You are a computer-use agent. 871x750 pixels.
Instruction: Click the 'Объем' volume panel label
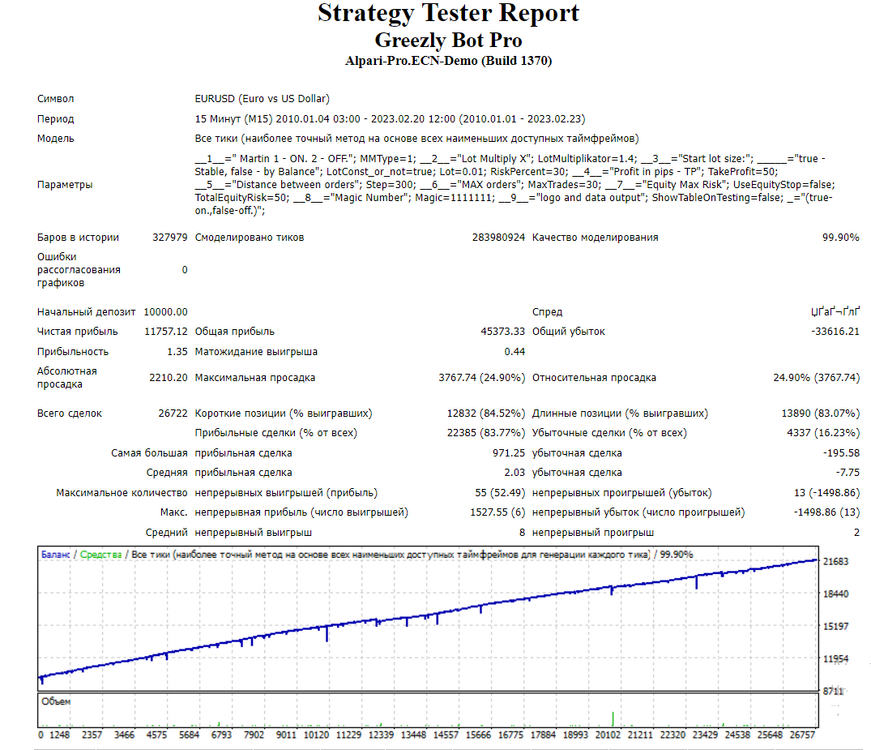click(x=56, y=702)
